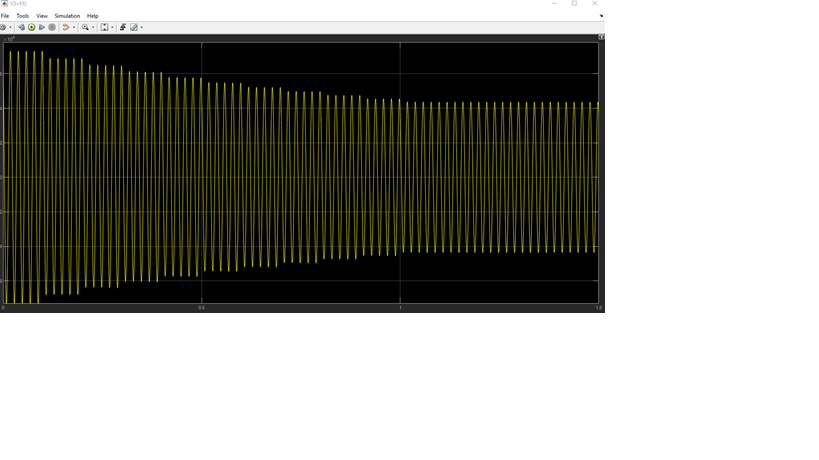The width and height of the screenshot is (819, 460).
Task: Open the File menu
Action: (5, 16)
